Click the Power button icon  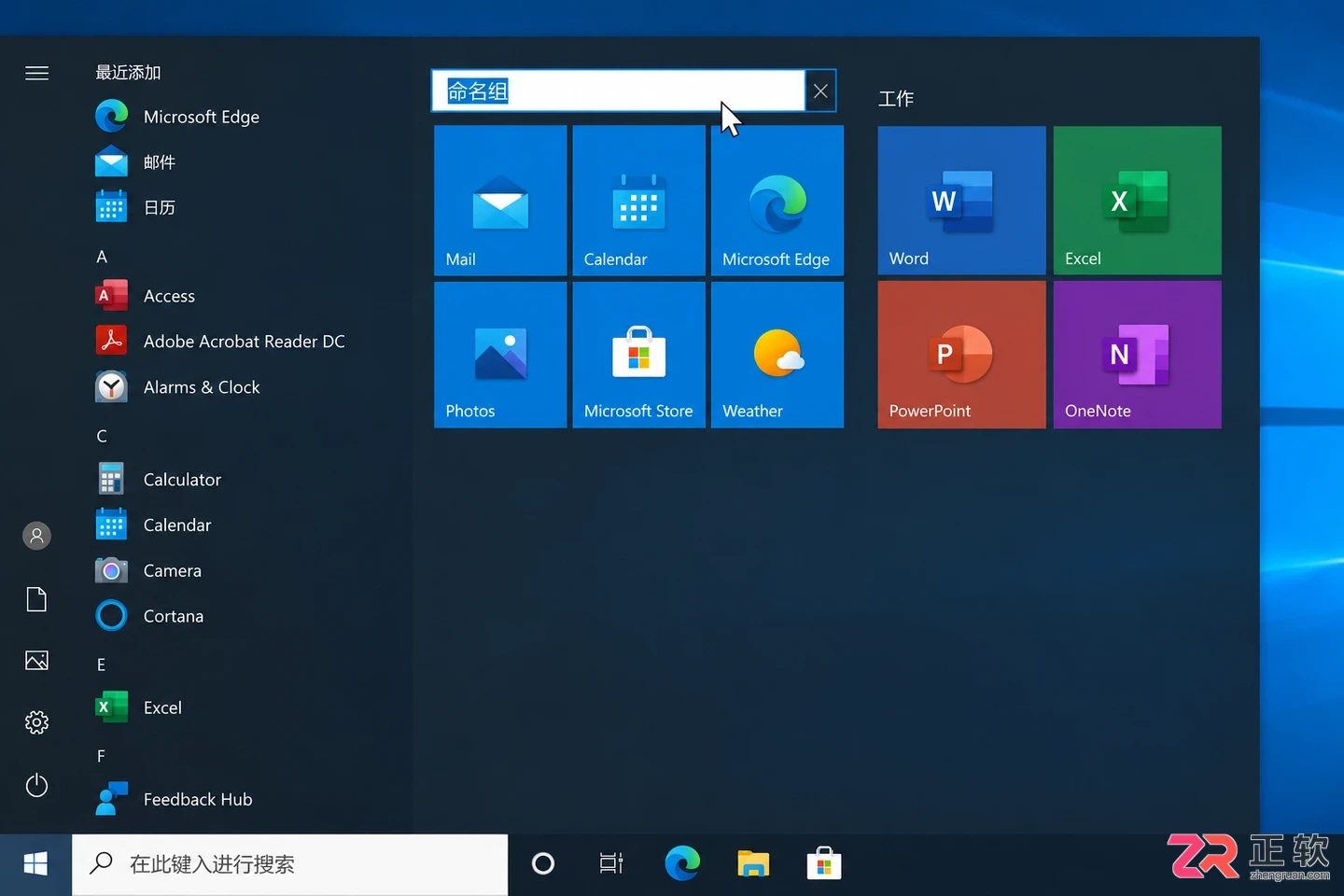coord(36,785)
